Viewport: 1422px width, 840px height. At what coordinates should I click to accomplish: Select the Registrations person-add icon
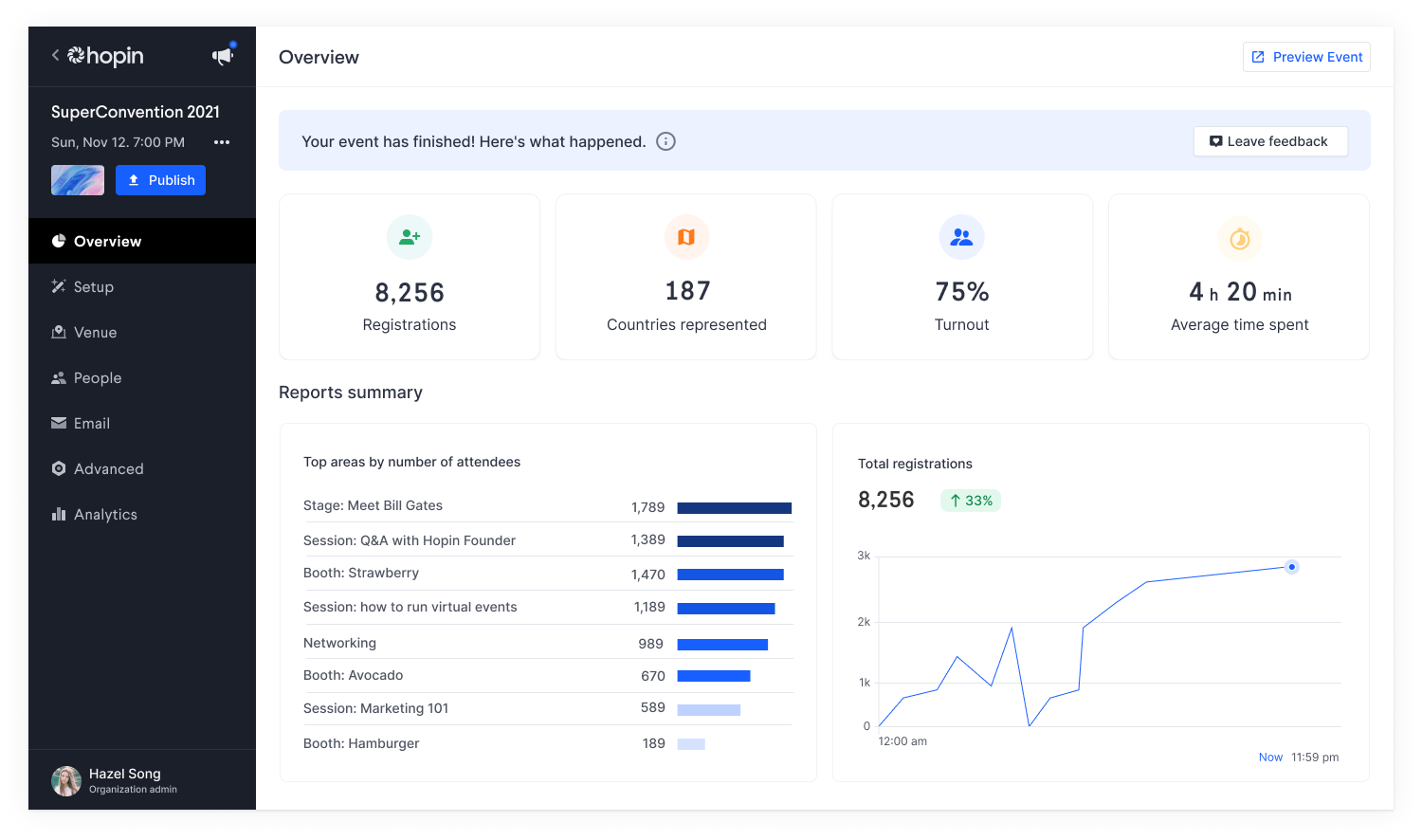click(x=409, y=236)
